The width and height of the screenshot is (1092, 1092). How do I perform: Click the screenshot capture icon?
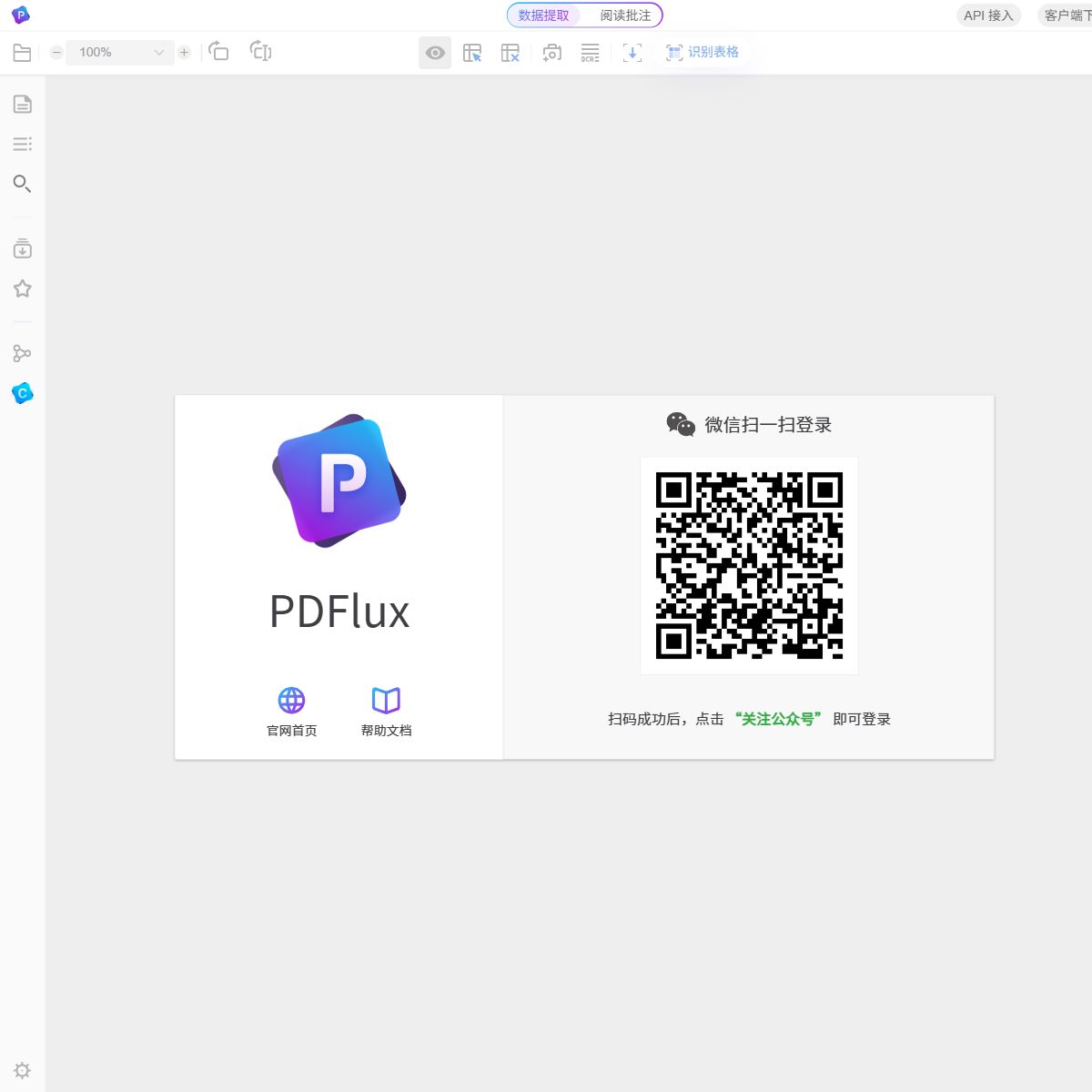[551, 53]
